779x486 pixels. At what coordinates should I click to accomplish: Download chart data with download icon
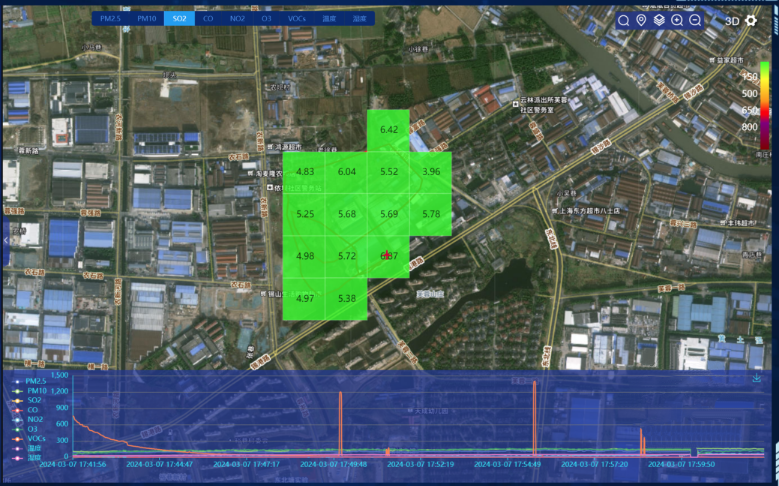[756, 378]
